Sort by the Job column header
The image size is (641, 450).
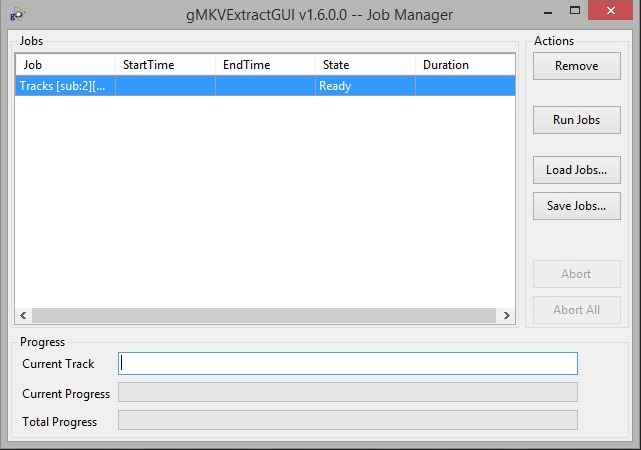[65, 65]
